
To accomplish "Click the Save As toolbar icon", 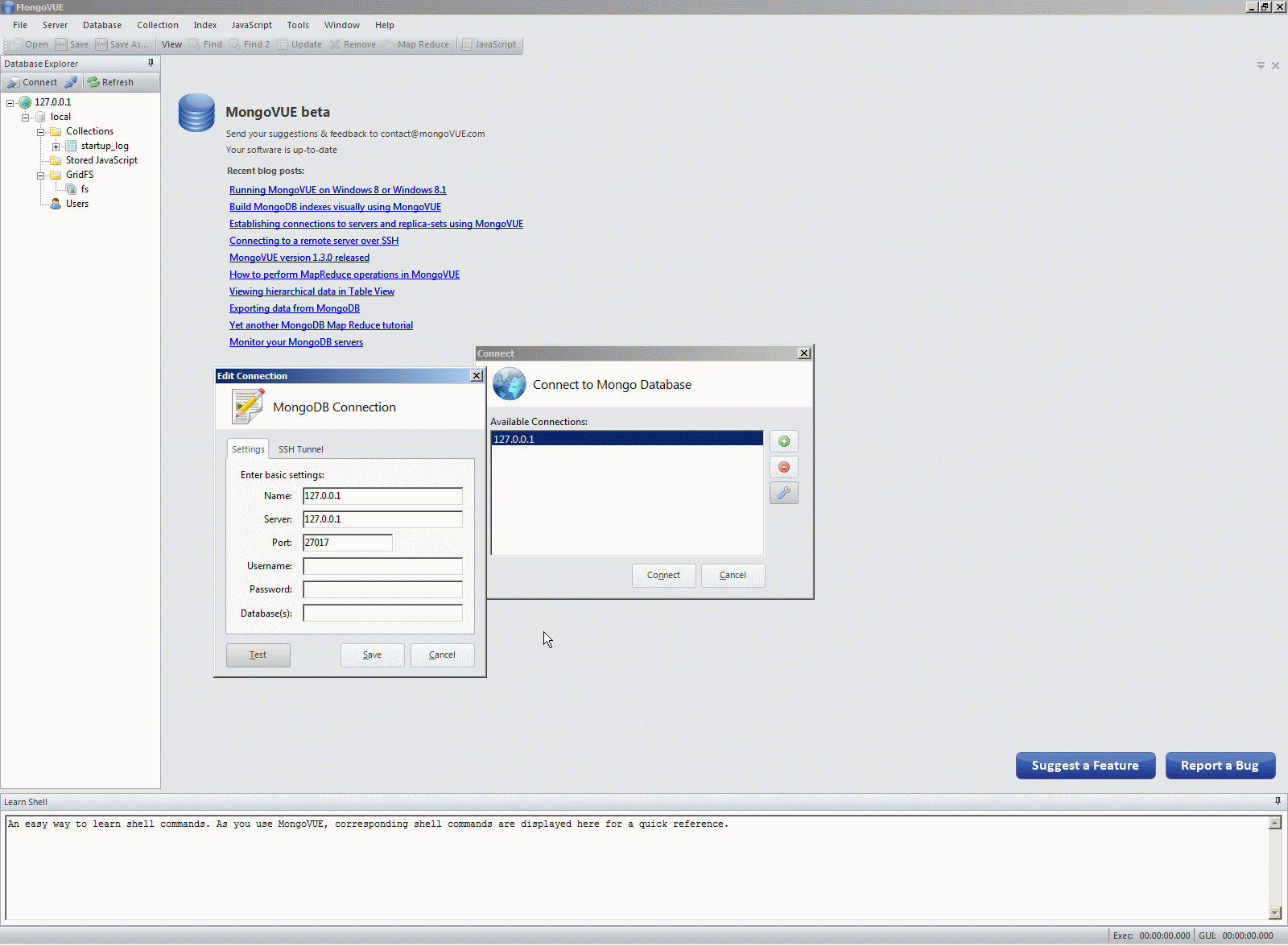I will coord(101,44).
